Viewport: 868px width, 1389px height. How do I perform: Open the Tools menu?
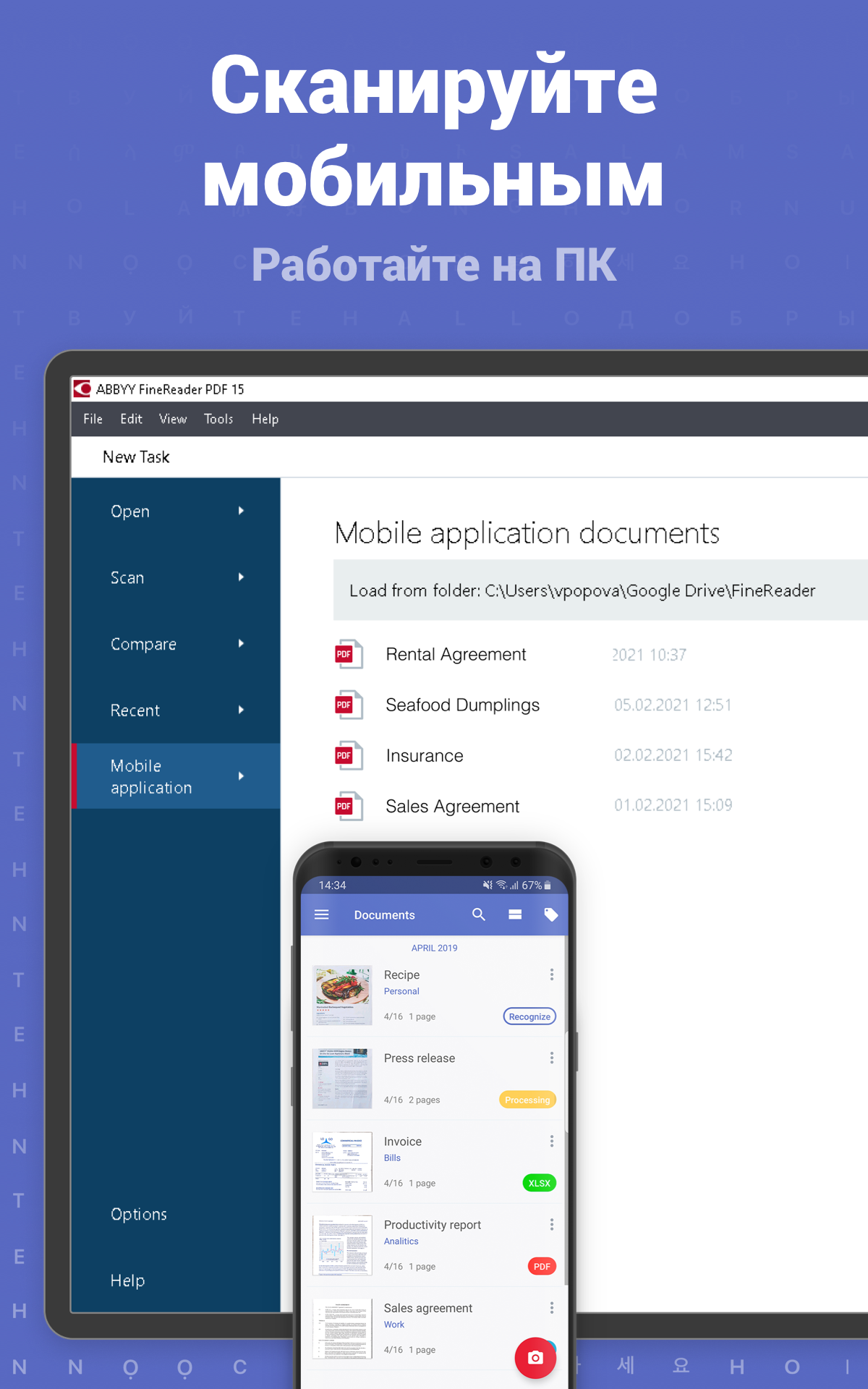[x=218, y=419]
